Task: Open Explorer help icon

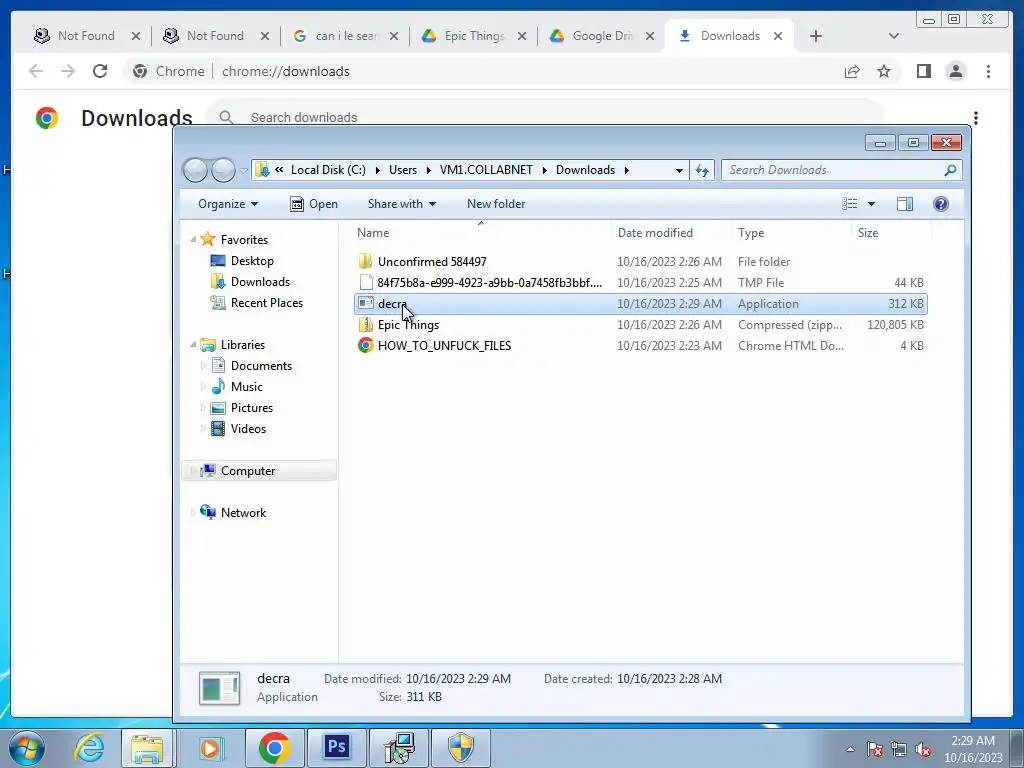Action: click(x=940, y=204)
